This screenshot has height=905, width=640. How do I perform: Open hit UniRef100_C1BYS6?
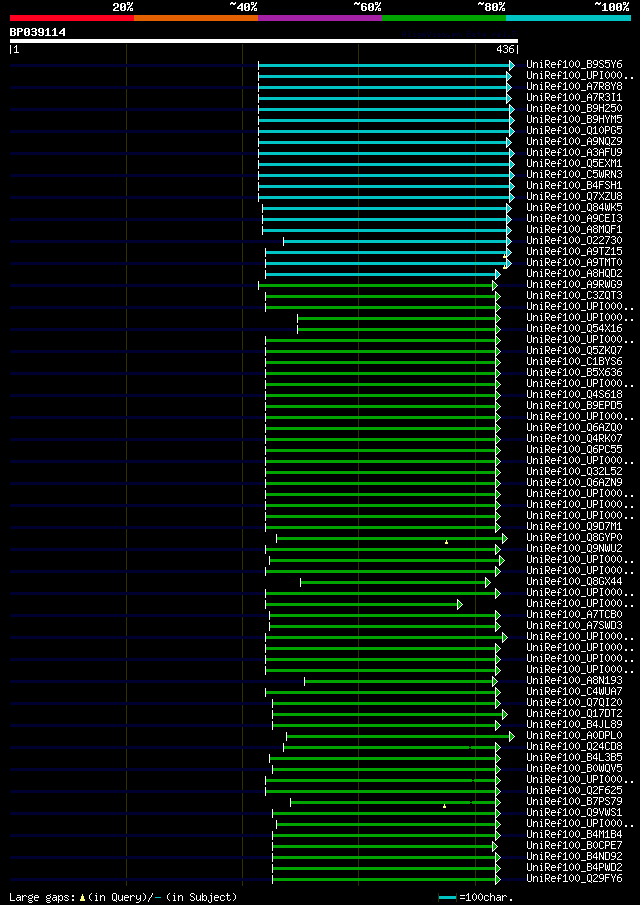[574, 361]
